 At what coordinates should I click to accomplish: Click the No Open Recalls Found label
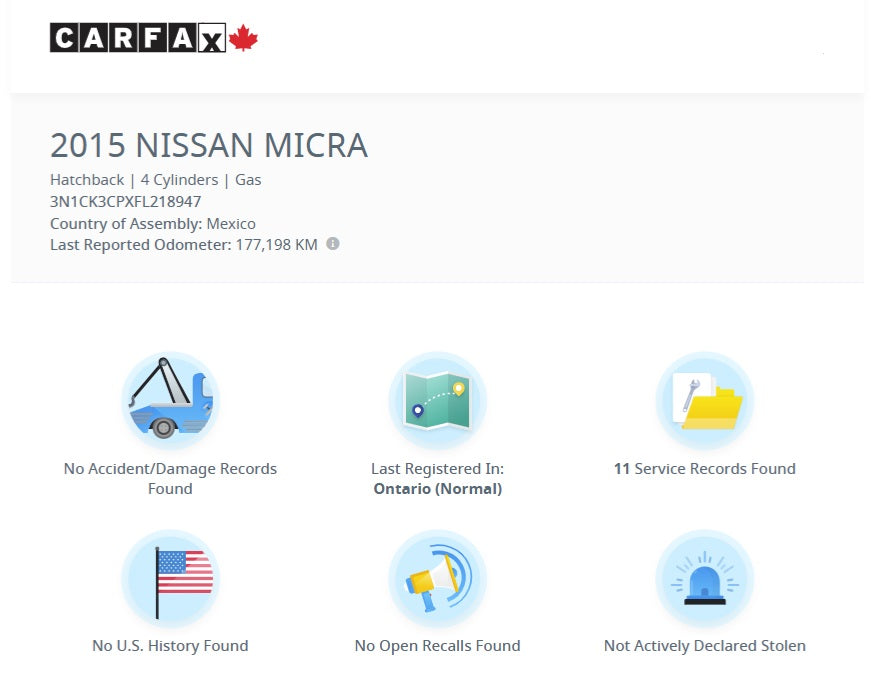pos(437,646)
